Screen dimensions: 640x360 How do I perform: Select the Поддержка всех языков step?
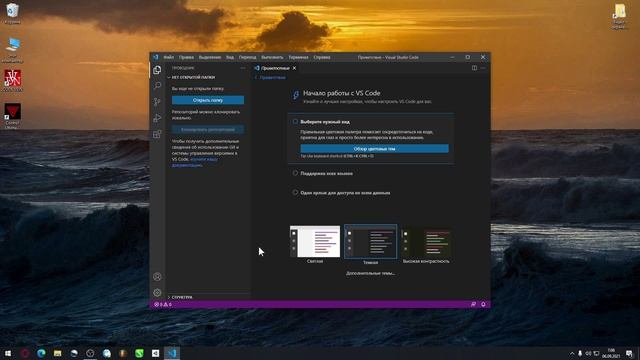tap(327, 173)
